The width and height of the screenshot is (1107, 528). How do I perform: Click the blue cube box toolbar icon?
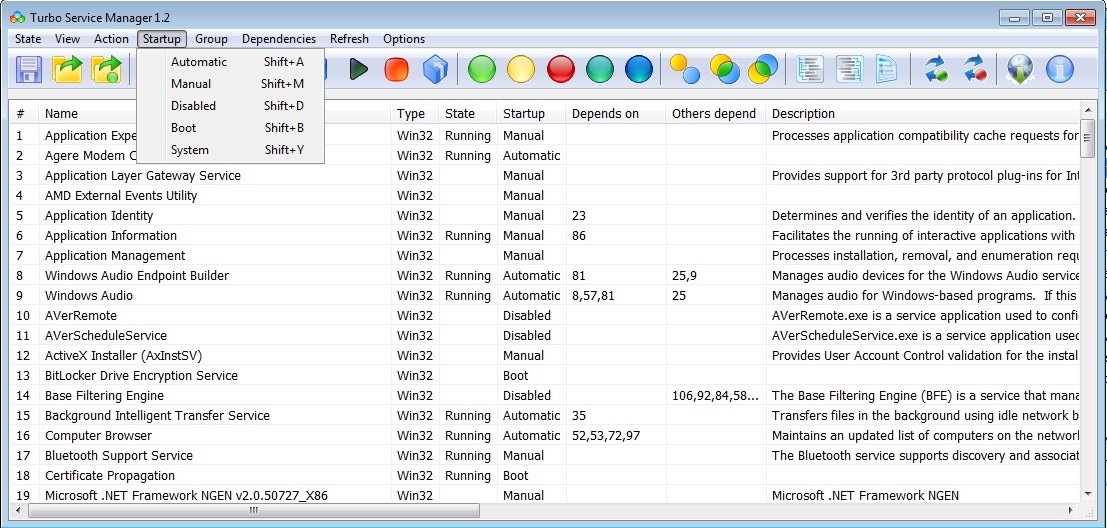tap(434, 69)
